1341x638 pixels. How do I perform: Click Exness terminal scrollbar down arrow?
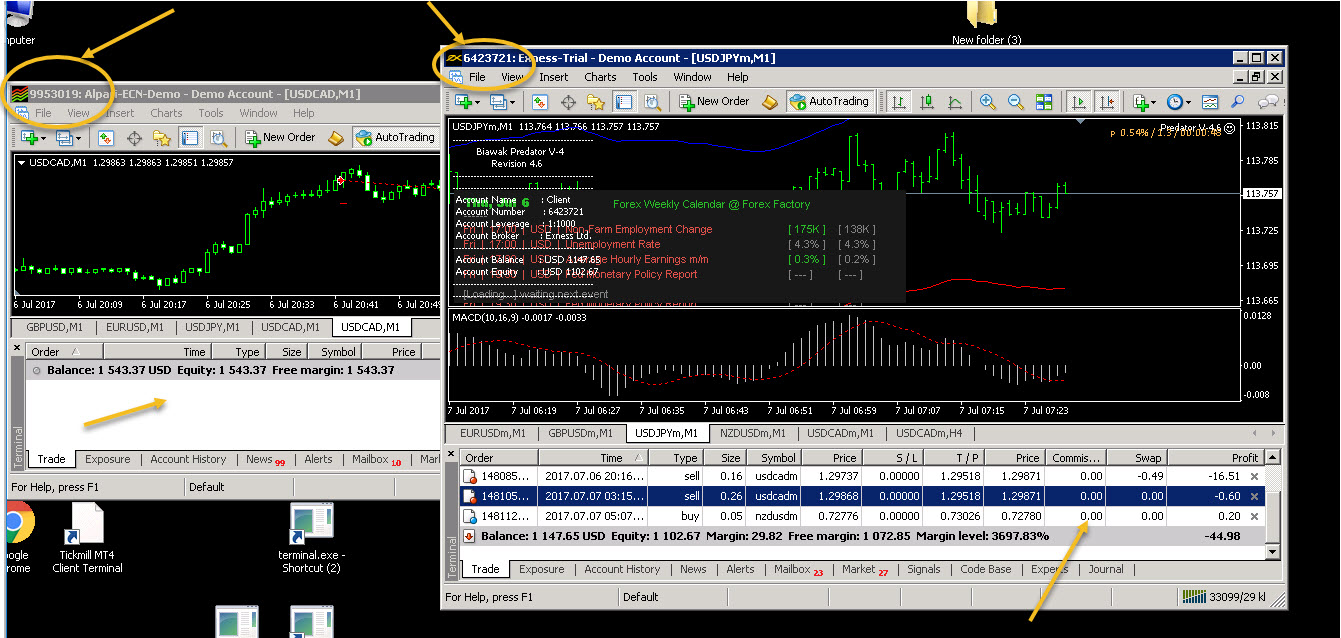pyautogui.click(x=1272, y=552)
